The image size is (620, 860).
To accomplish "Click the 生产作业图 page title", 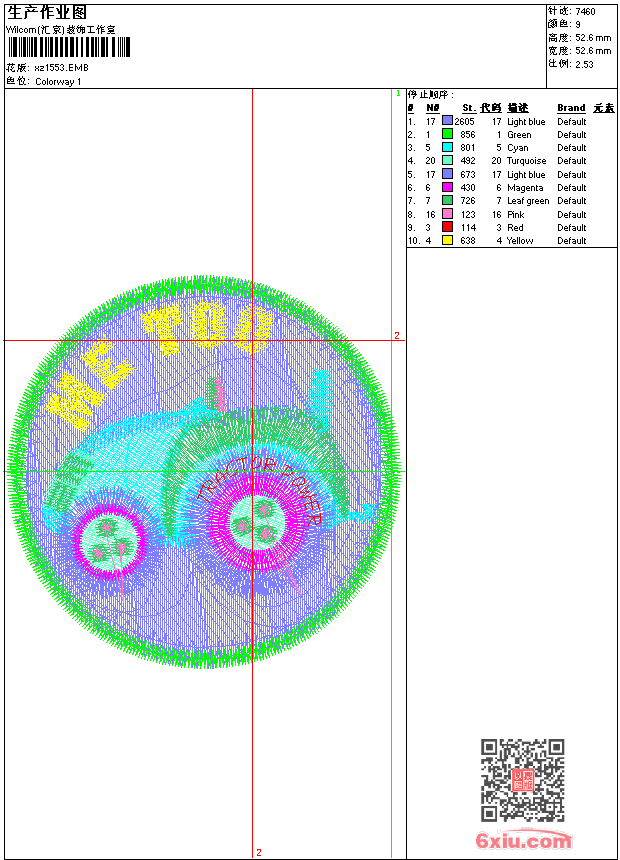I will tap(47, 12).
